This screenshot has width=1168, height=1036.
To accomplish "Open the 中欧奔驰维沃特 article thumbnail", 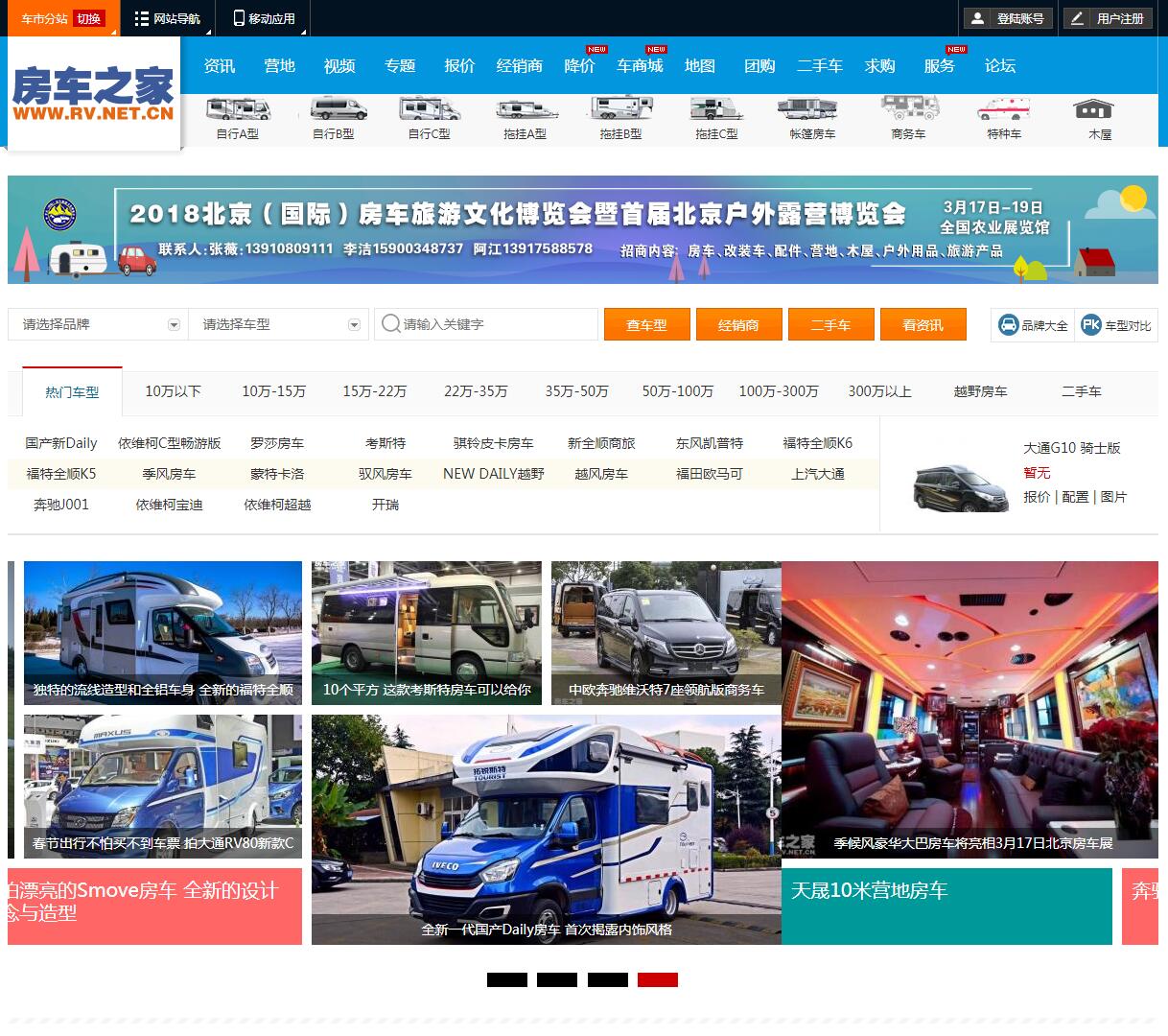I will (666, 633).
